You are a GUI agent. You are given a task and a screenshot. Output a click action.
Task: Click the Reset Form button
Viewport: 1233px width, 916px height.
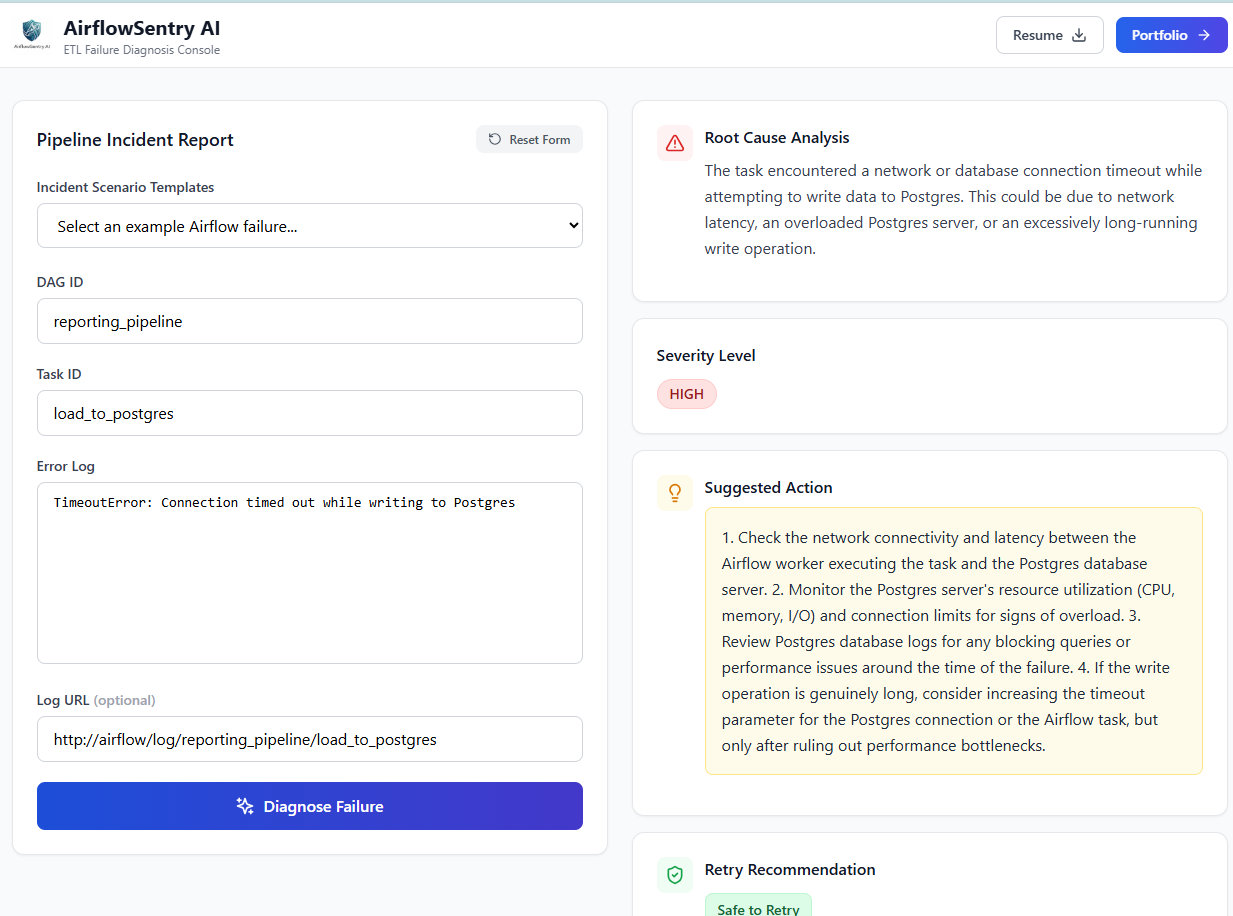529,139
